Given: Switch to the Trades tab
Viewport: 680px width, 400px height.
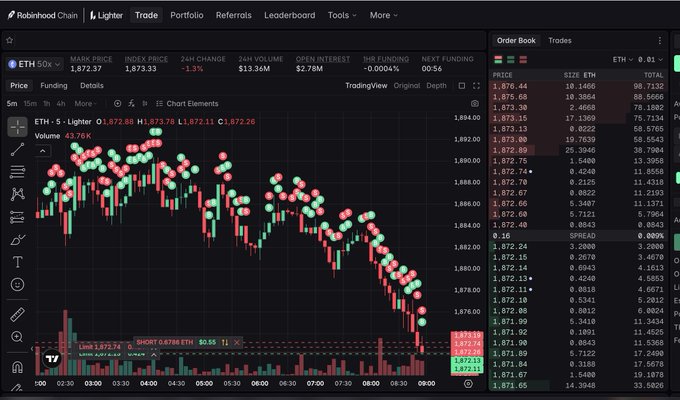Looking at the screenshot, I should [559, 40].
